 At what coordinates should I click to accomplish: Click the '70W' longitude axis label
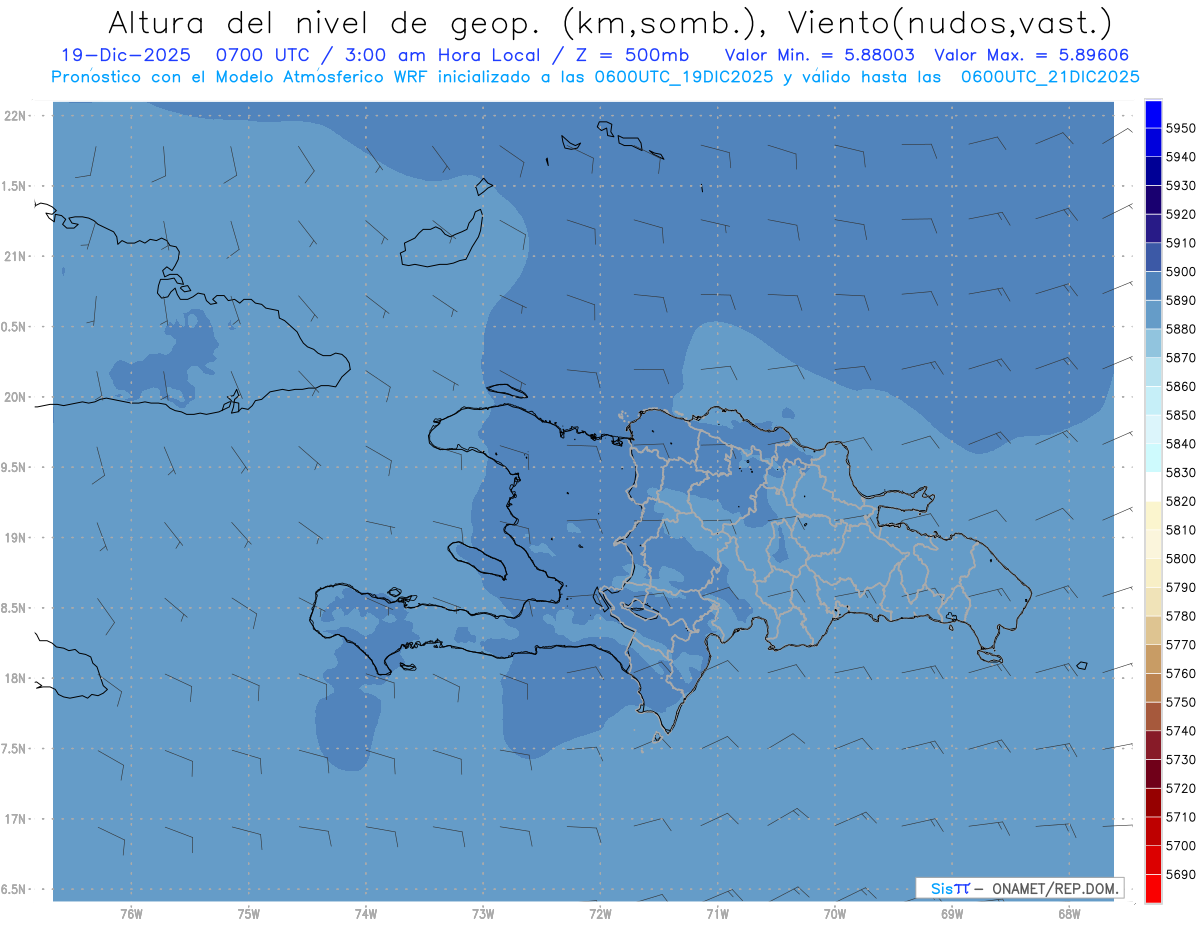tap(835, 914)
